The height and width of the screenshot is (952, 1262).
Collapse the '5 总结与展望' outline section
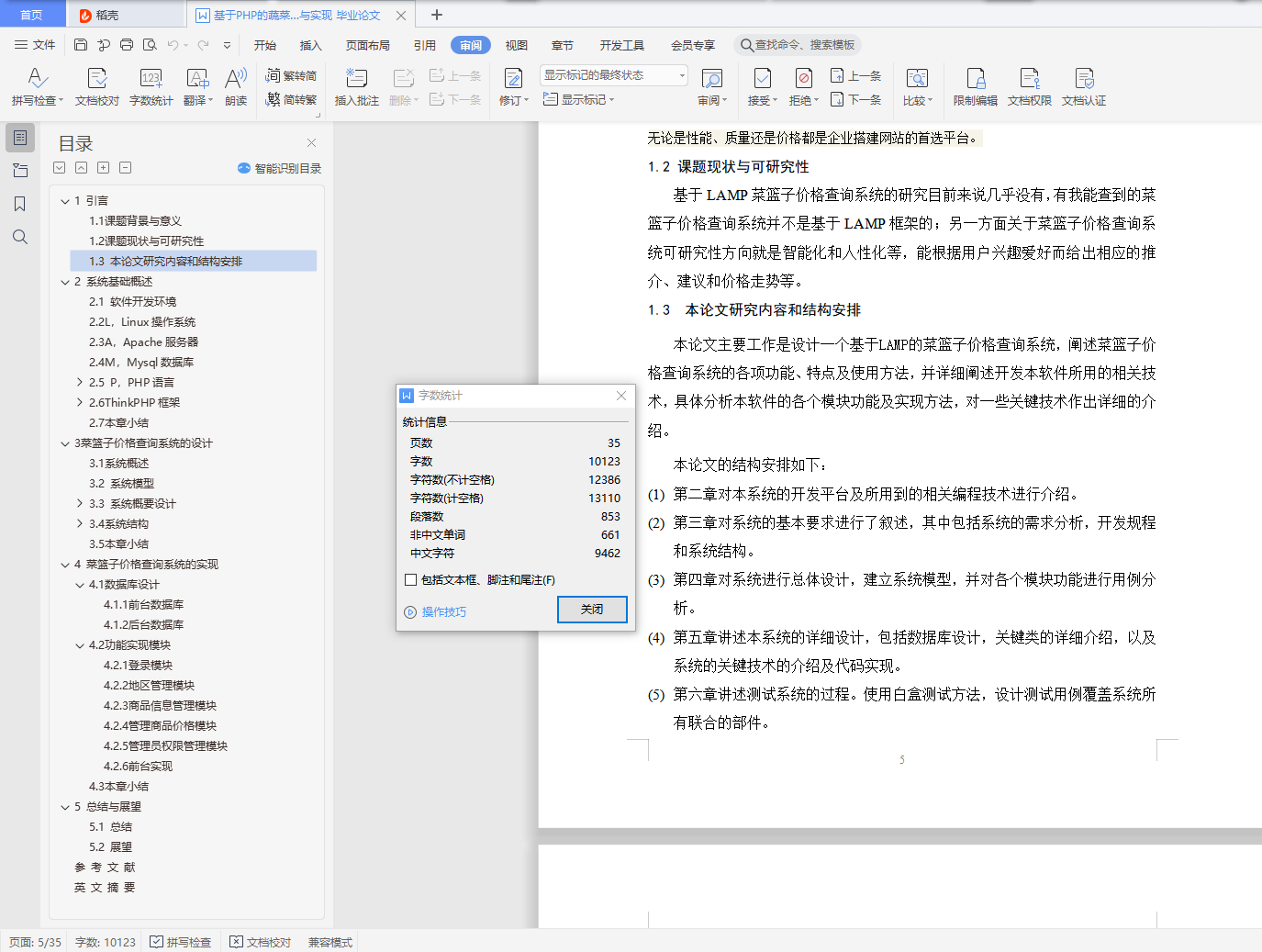coord(65,807)
